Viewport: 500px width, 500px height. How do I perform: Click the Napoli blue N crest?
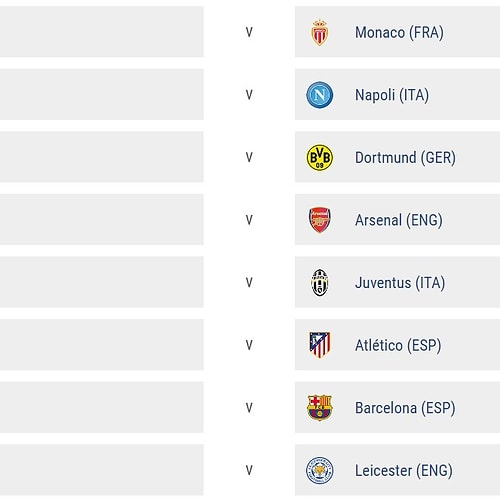point(320,95)
